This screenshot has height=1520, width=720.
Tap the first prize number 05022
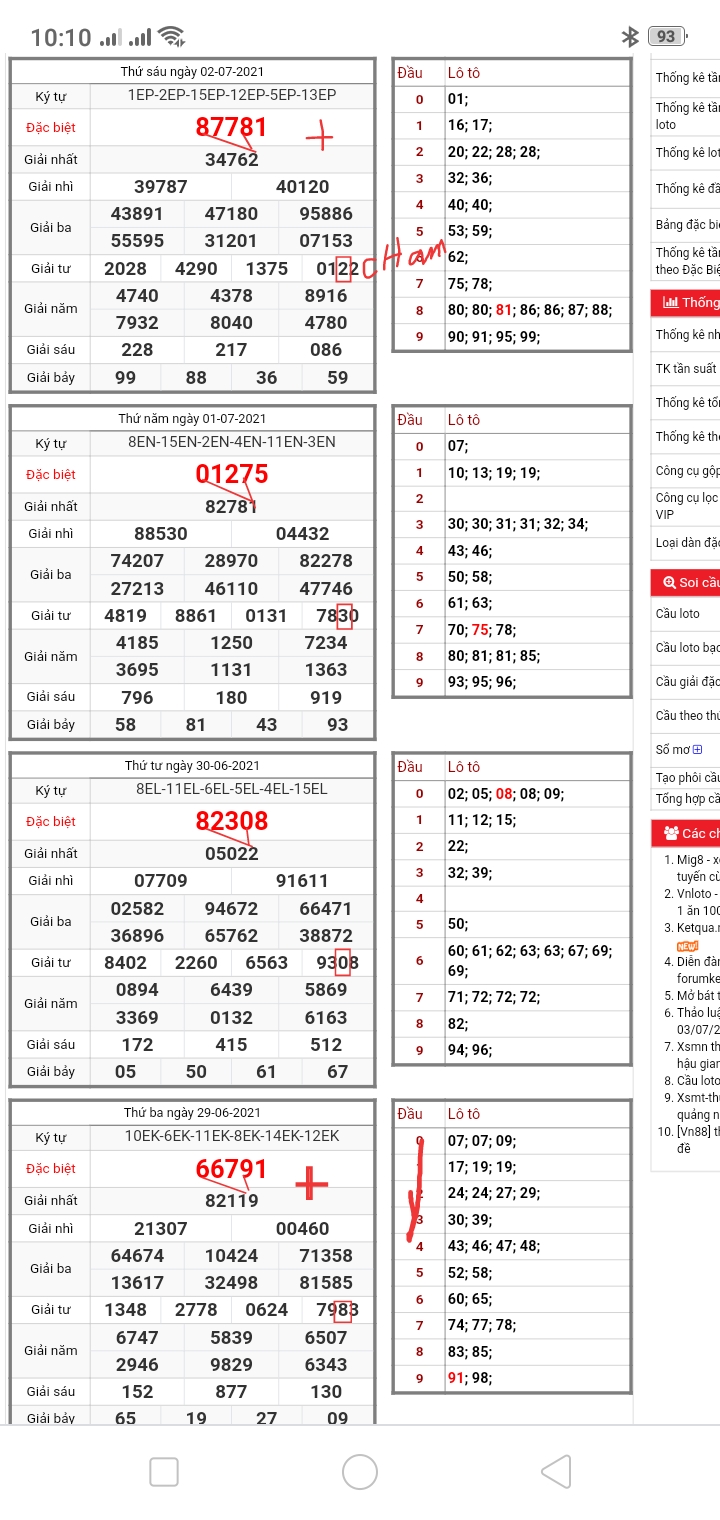(x=232, y=853)
